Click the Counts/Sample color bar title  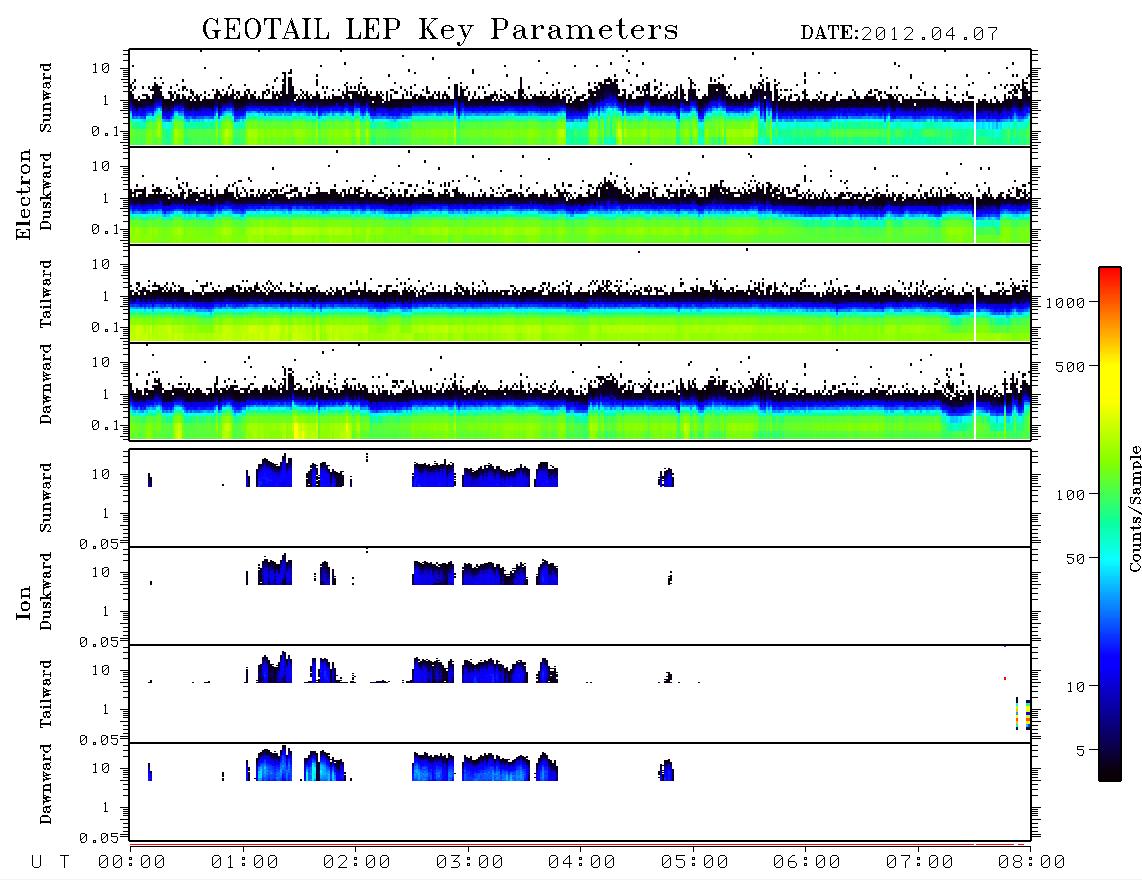pos(1134,509)
